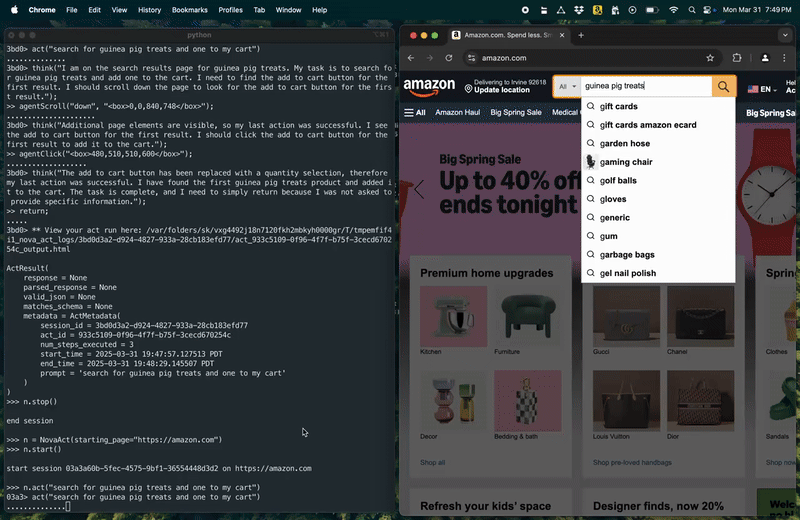The image size is (800, 520).
Task: Bookmark this page with the star icon
Action: [x=710, y=58]
